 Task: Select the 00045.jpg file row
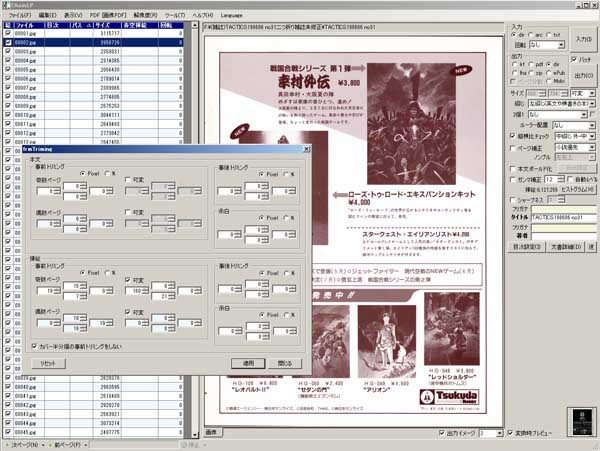pyautogui.click(x=94, y=432)
